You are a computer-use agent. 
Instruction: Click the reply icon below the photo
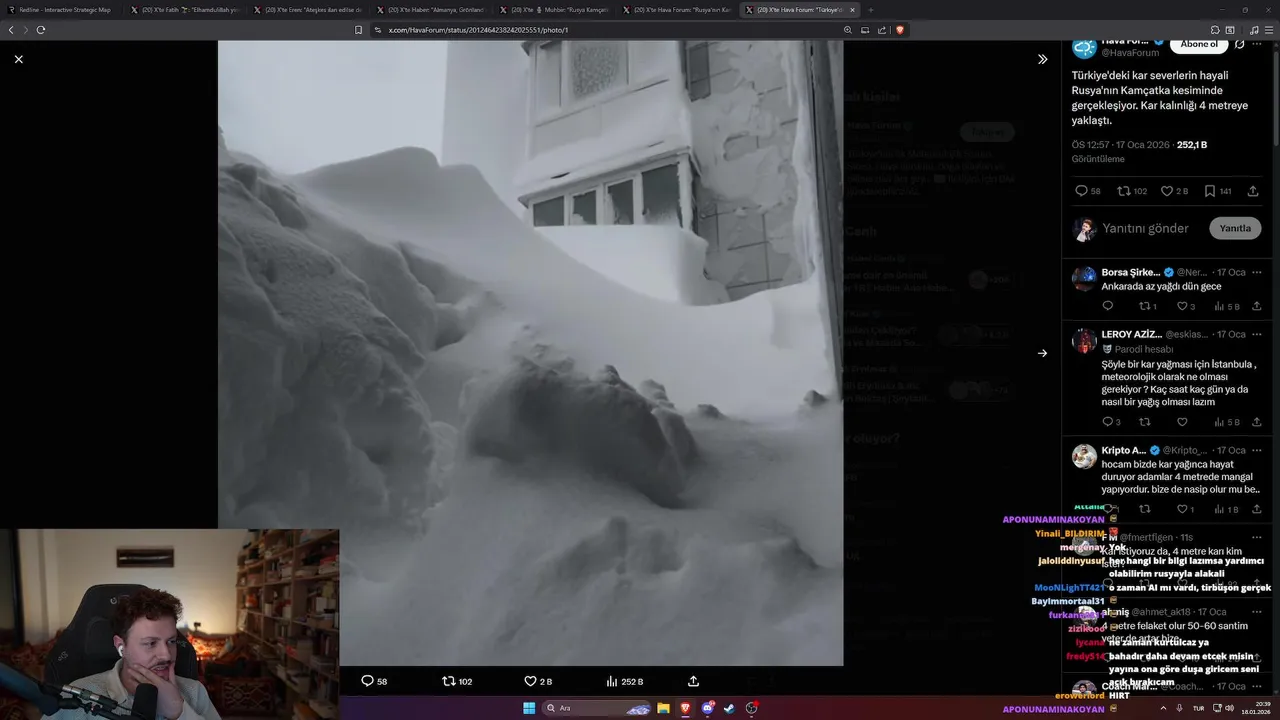tap(367, 681)
